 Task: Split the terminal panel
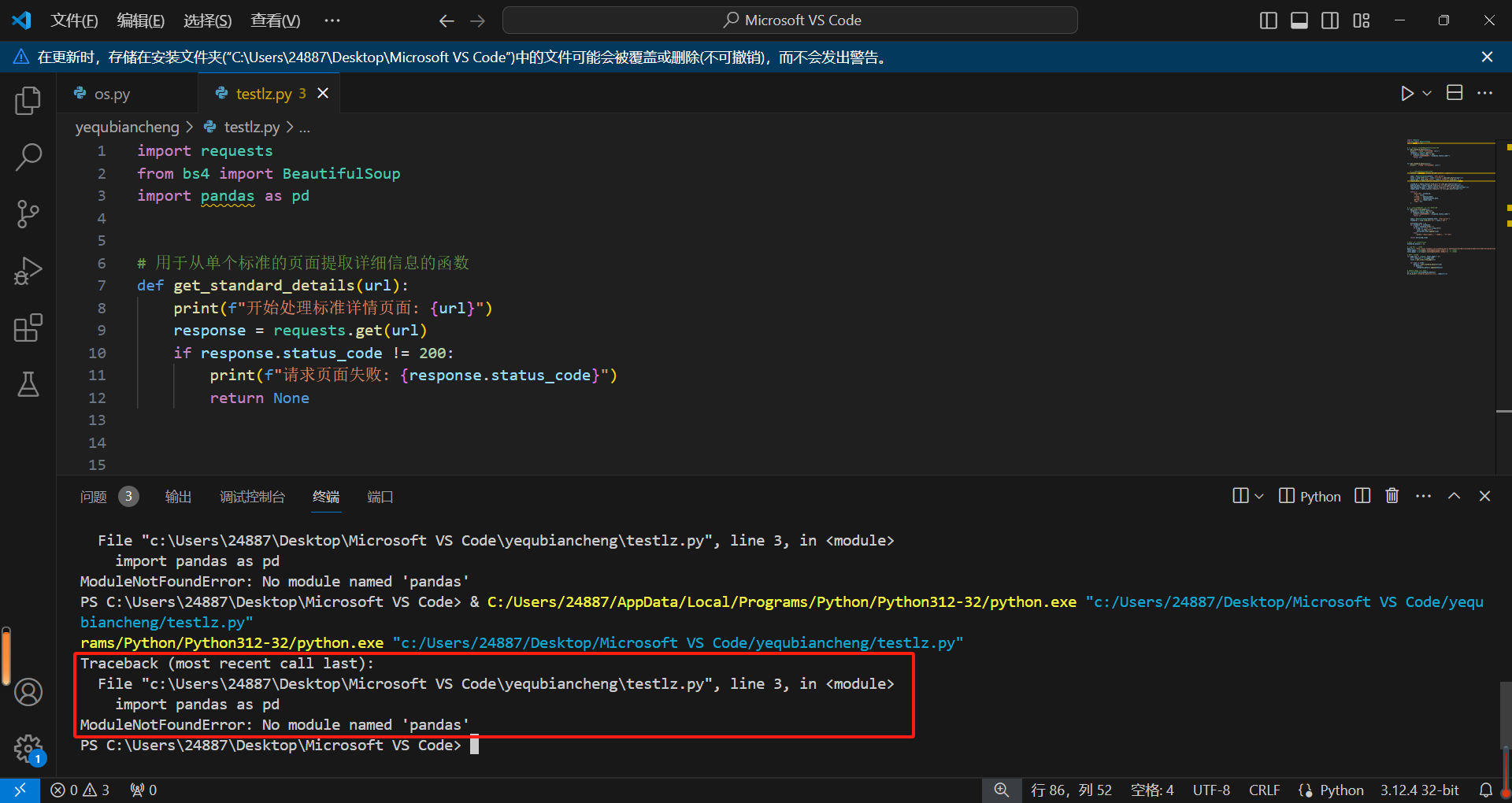point(1362,496)
